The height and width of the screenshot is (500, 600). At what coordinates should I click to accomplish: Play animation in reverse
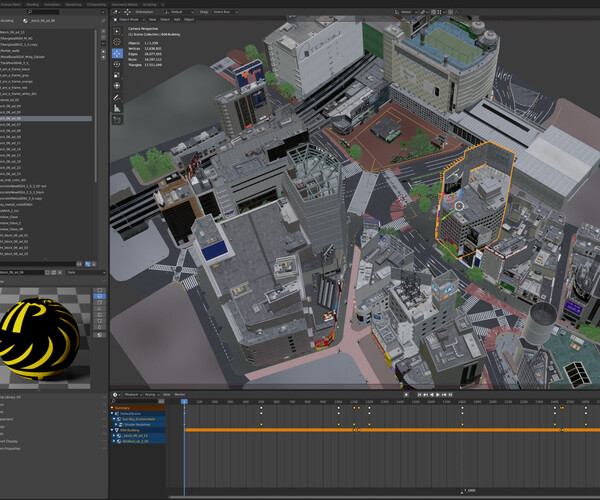(432, 394)
